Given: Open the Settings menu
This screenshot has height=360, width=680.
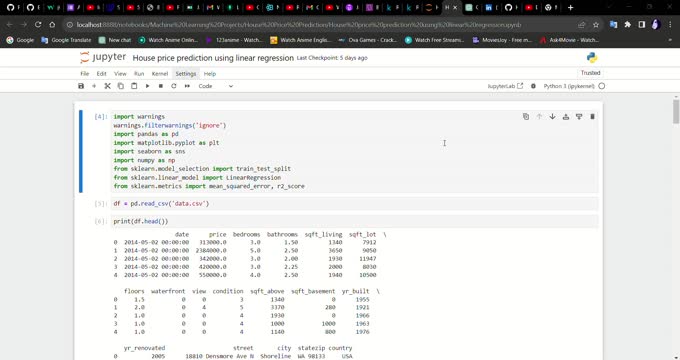Looking at the screenshot, I should [186, 73].
